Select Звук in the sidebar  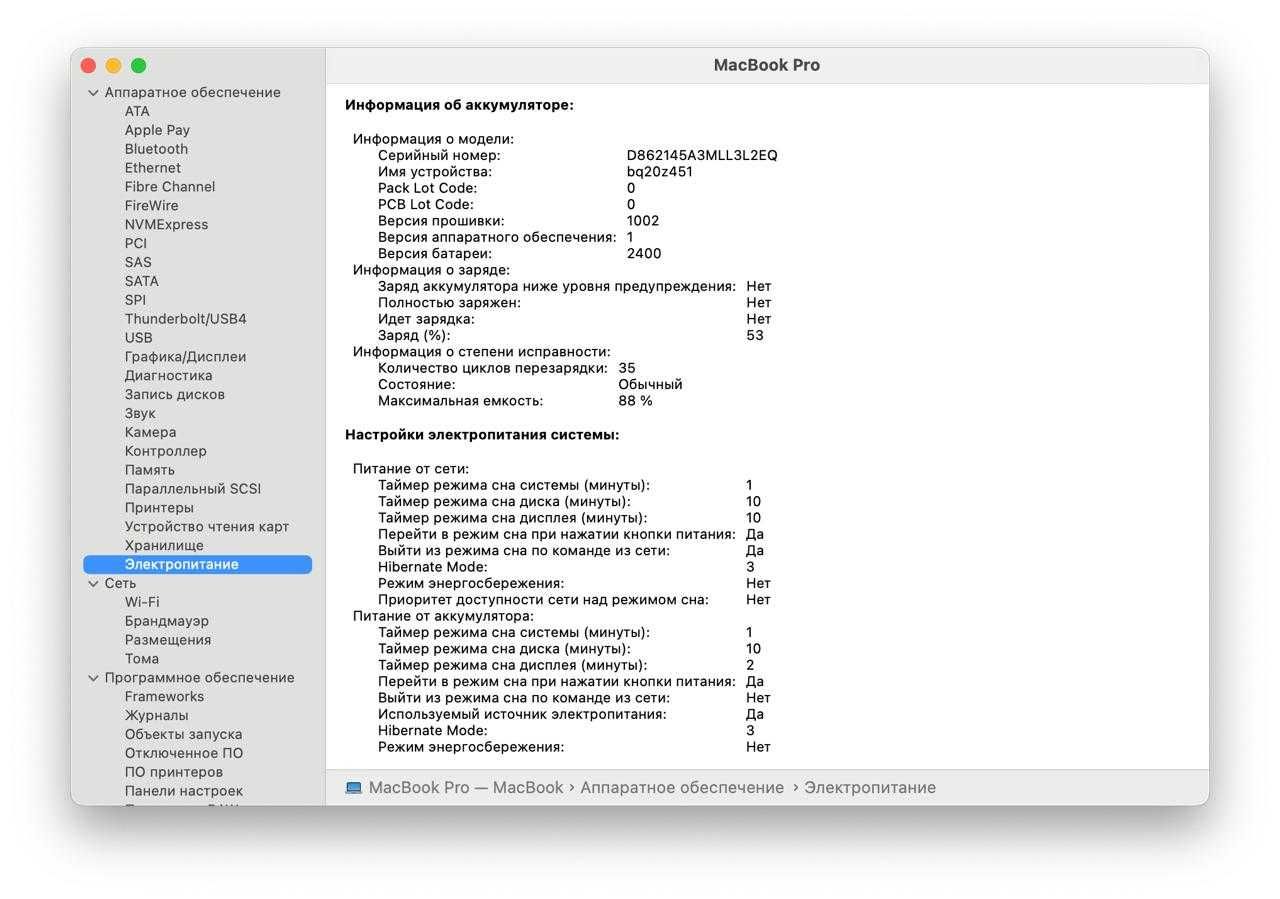(140, 413)
